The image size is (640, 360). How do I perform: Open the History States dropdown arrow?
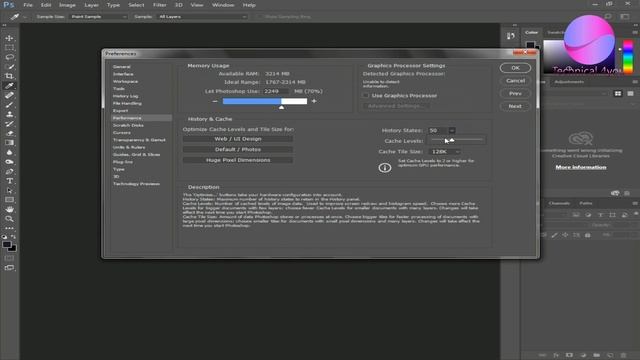click(x=452, y=130)
